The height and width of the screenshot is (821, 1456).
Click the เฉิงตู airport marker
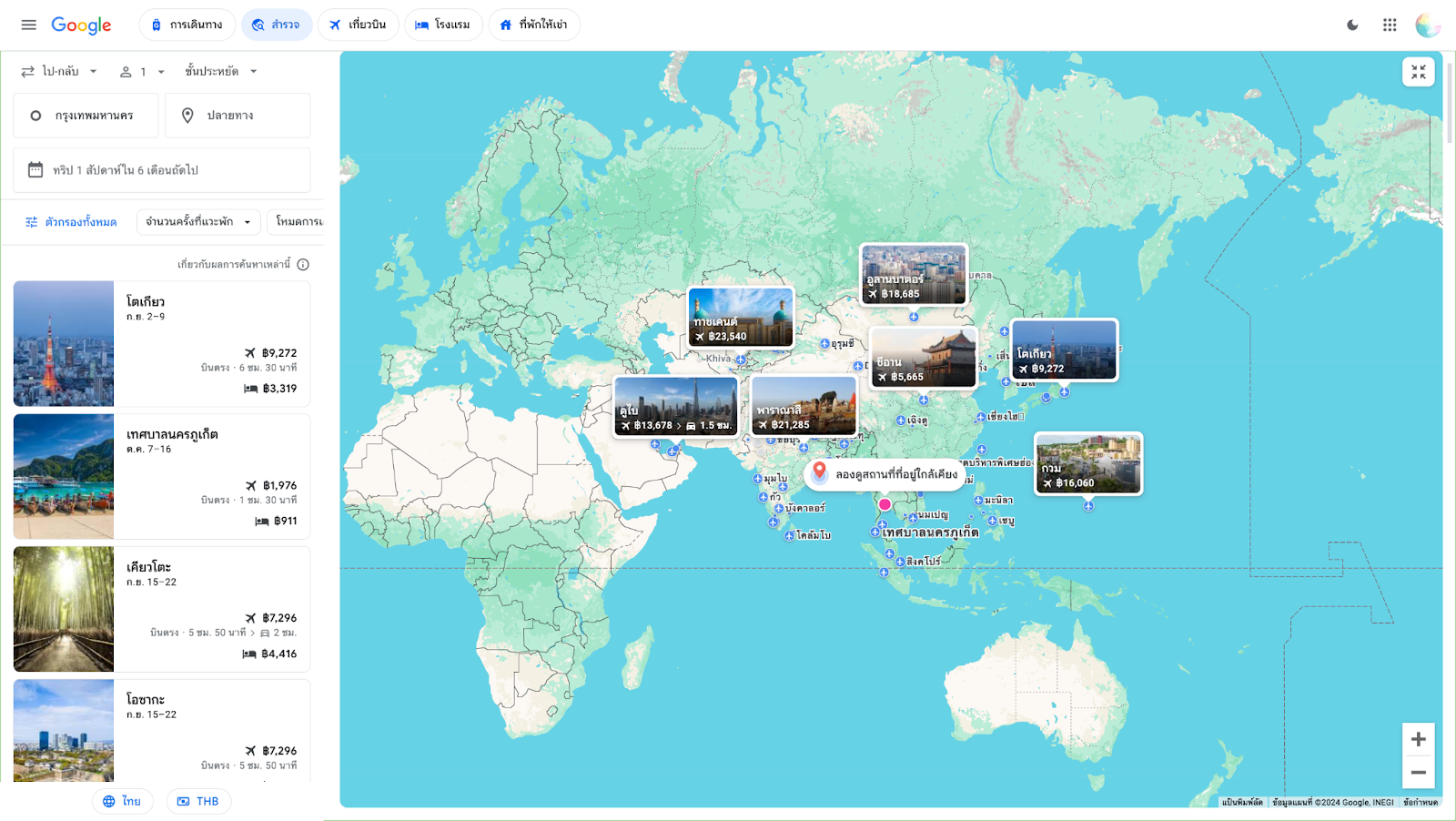[901, 421]
